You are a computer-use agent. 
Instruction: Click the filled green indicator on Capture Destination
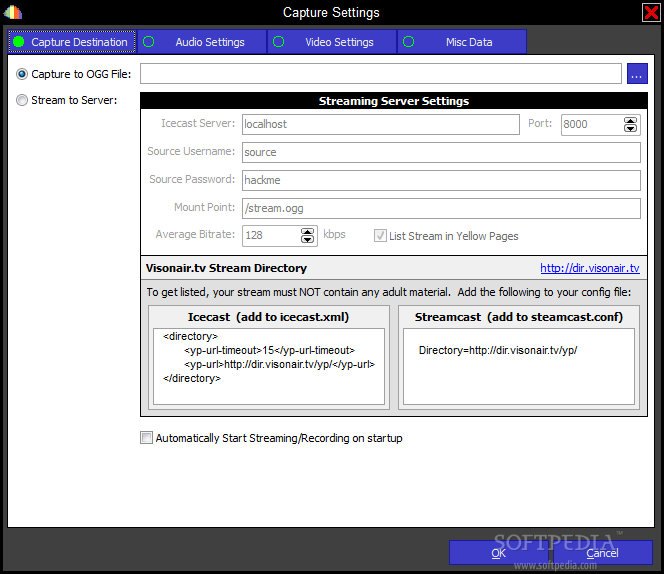19,42
